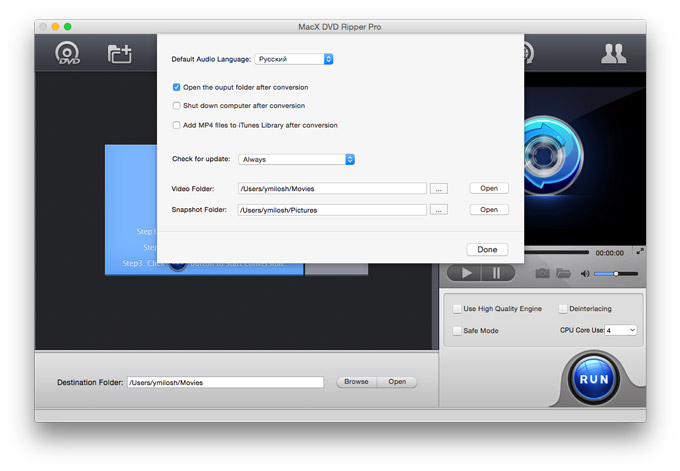Enable Shut down computer after conversion
The image size is (680, 471).
click(x=177, y=105)
